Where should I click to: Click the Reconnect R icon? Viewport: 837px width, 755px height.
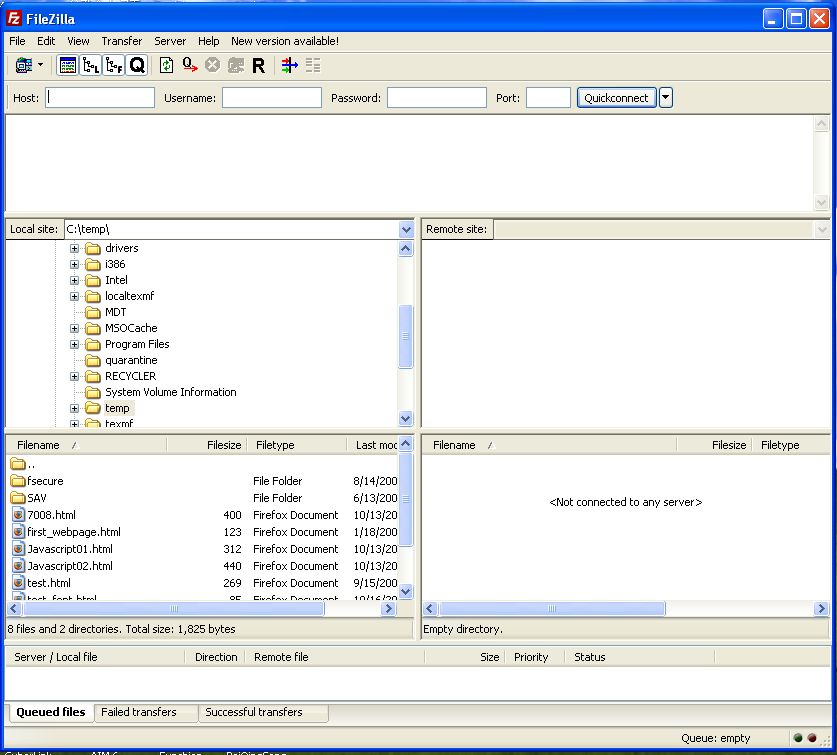coord(258,65)
